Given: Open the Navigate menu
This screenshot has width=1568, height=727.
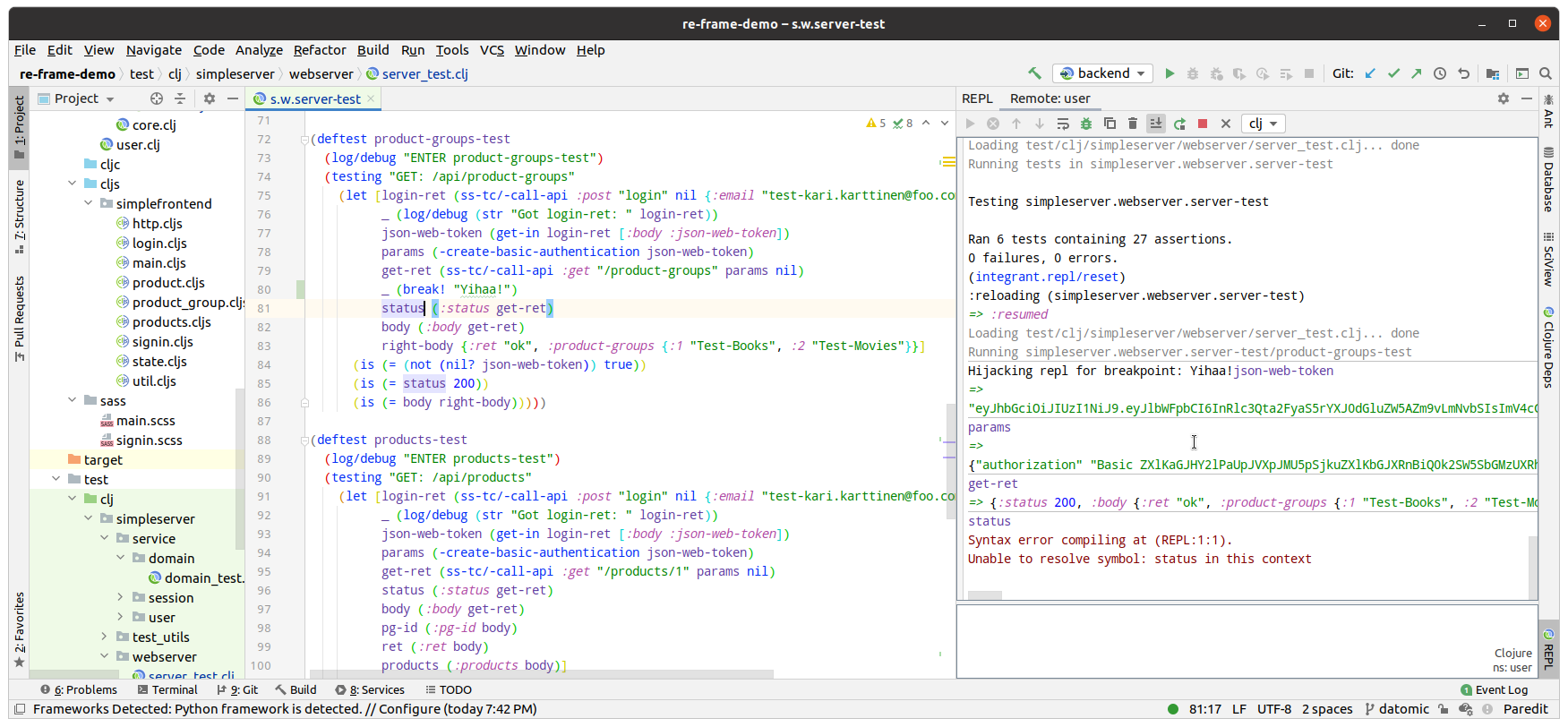Looking at the screenshot, I should [x=154, y=50].
